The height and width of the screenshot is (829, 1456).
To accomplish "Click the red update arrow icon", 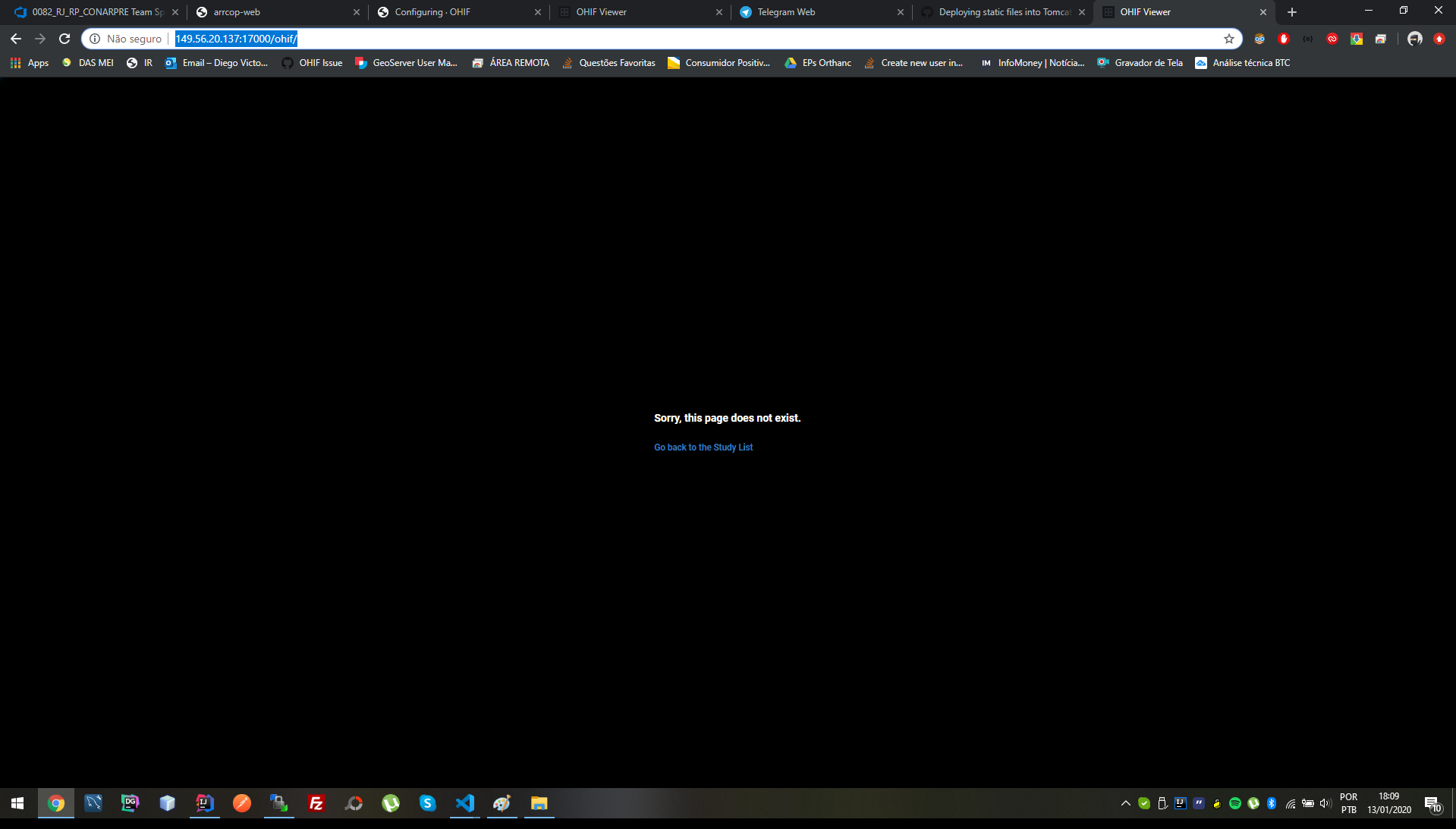I will (1439, 39).
